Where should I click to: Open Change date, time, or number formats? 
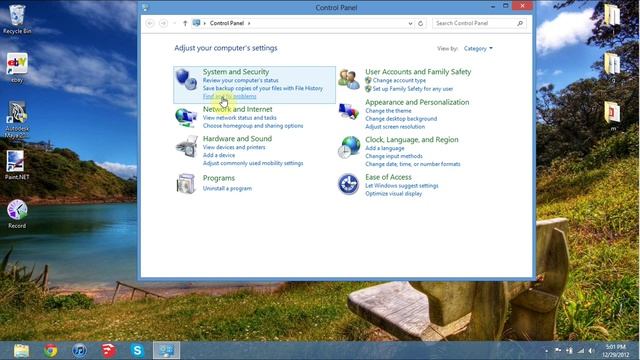click(413, 164)
